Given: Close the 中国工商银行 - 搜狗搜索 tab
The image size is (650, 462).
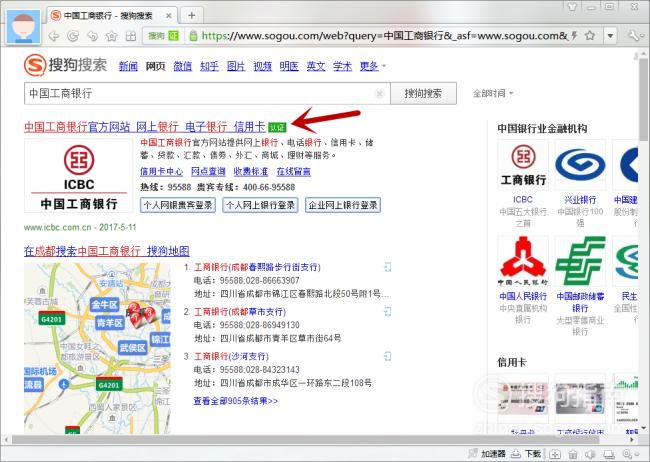Looking at the screenshot, I should pyautogui.click(x=169, y=16).
